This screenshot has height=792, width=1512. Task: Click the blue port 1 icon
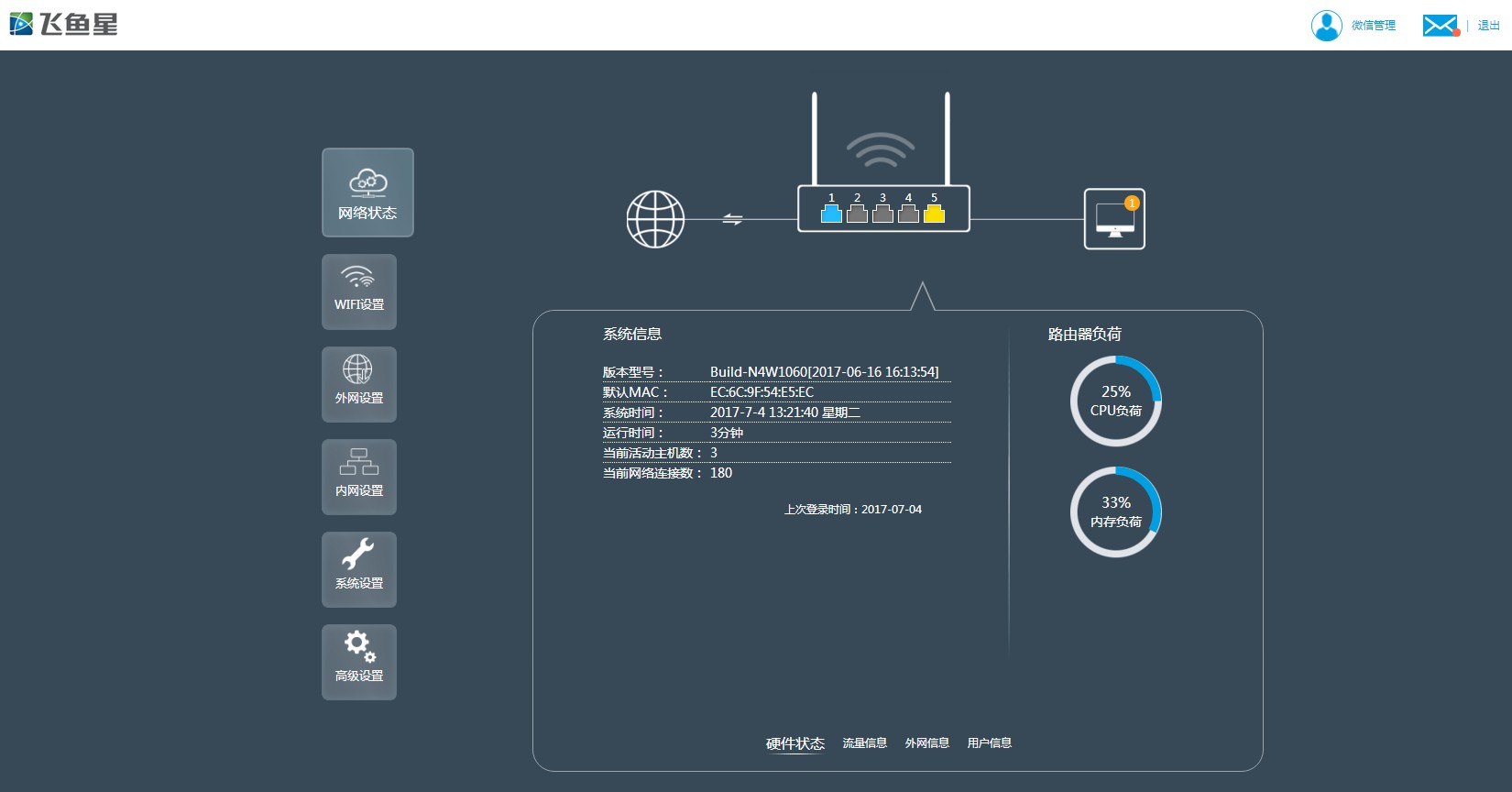(x=831, y=214)
